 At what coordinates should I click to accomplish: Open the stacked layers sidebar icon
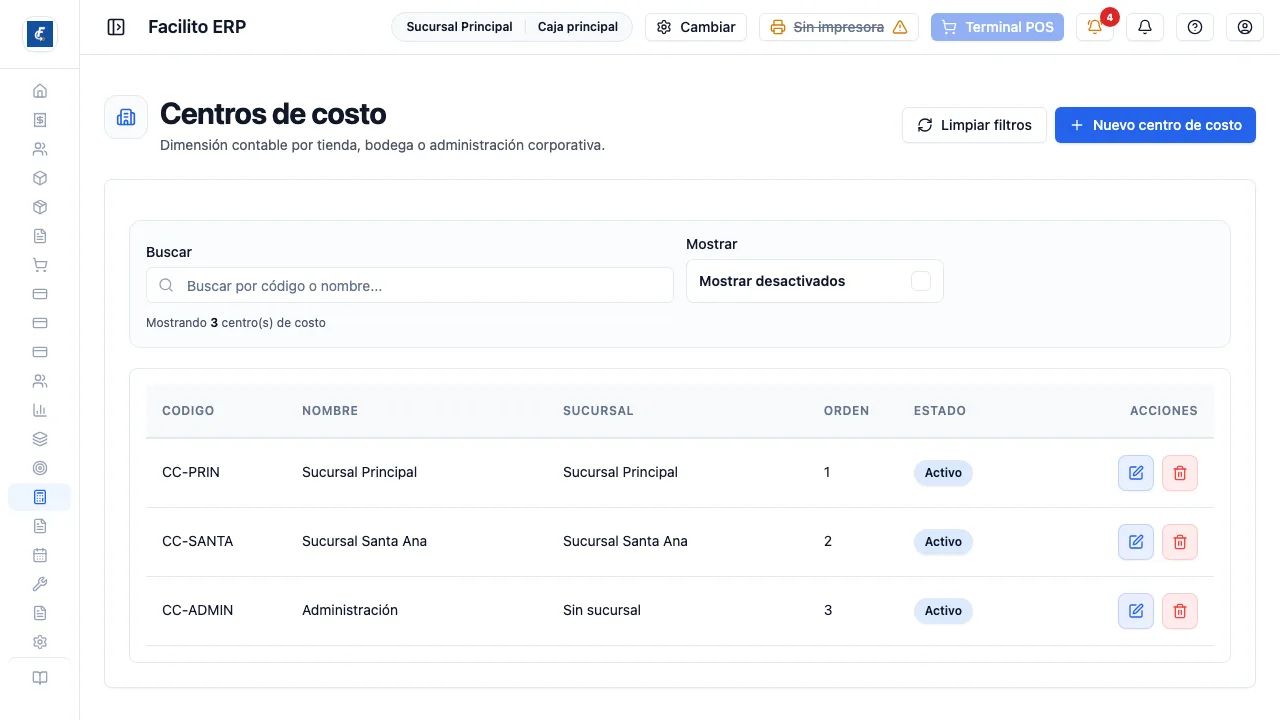(x=40, y=439)
